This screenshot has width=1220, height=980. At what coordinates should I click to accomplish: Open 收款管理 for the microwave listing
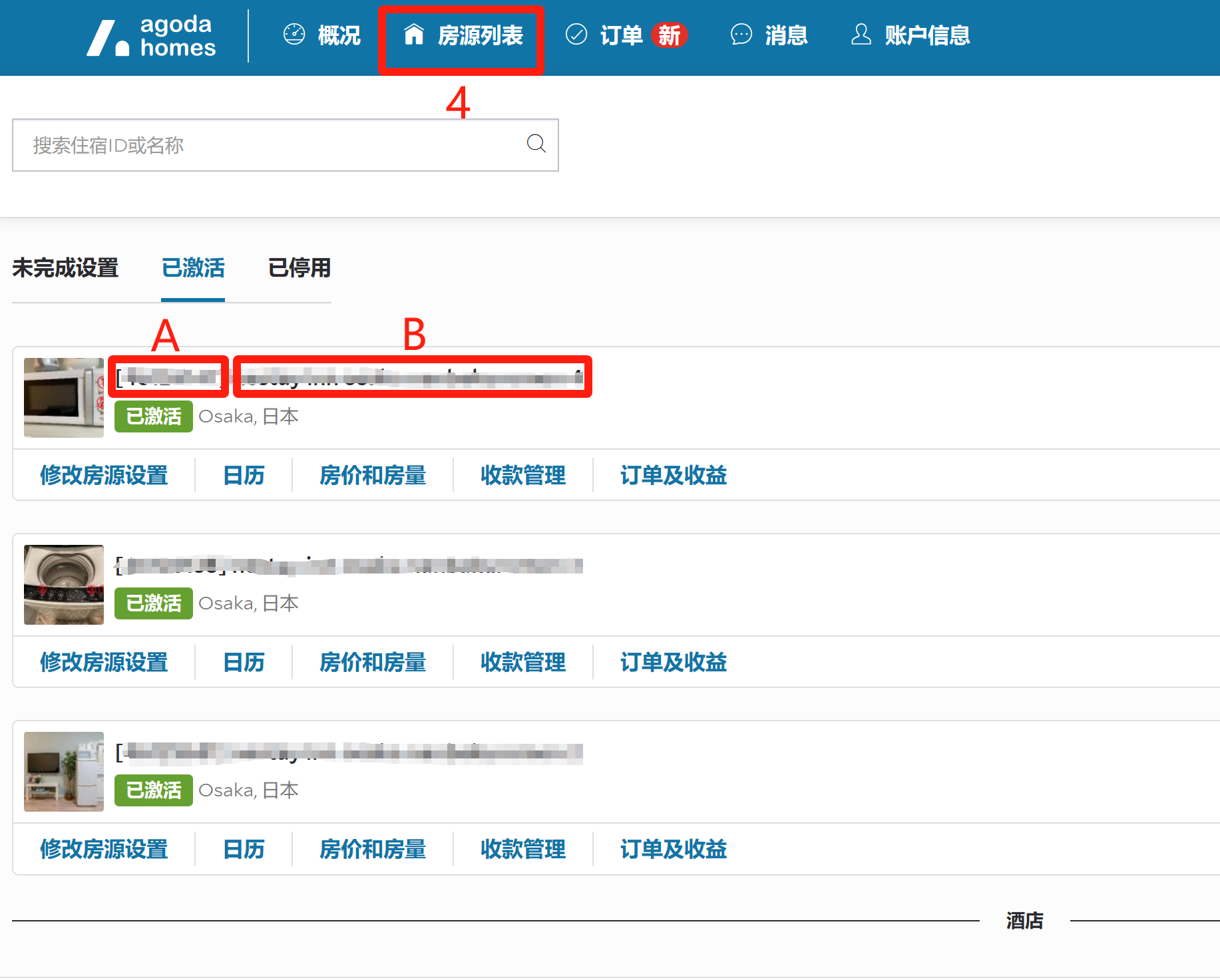[x=523, y=475]
